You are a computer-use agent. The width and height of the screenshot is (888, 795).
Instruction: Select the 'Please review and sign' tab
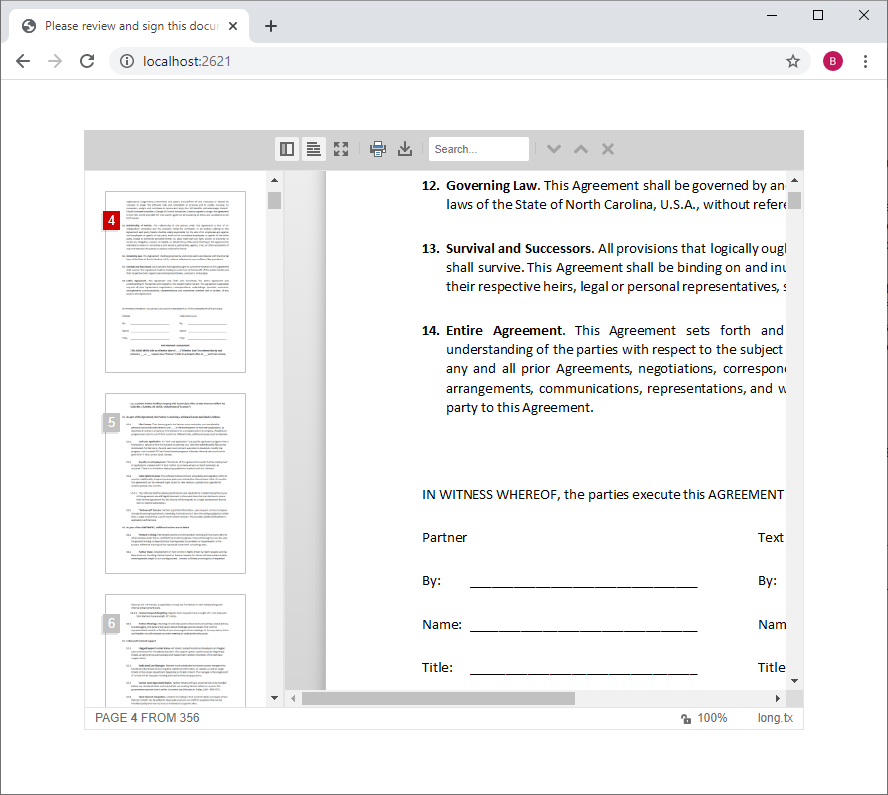129,26
